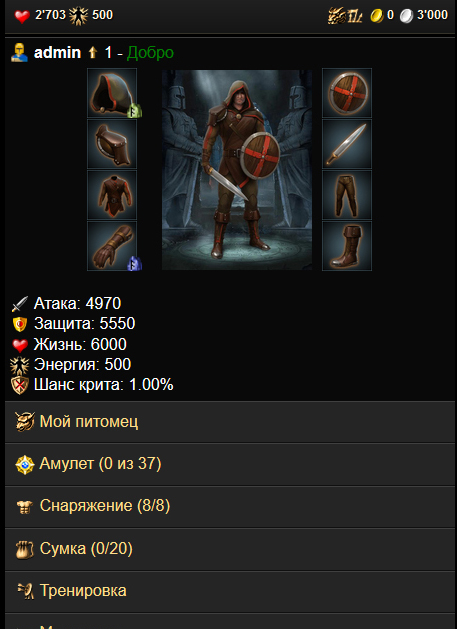This screenshot has height=629, width=457.
Task: Select the sword weapon slot
Action: pyautogui.click(x=347, y=144)
